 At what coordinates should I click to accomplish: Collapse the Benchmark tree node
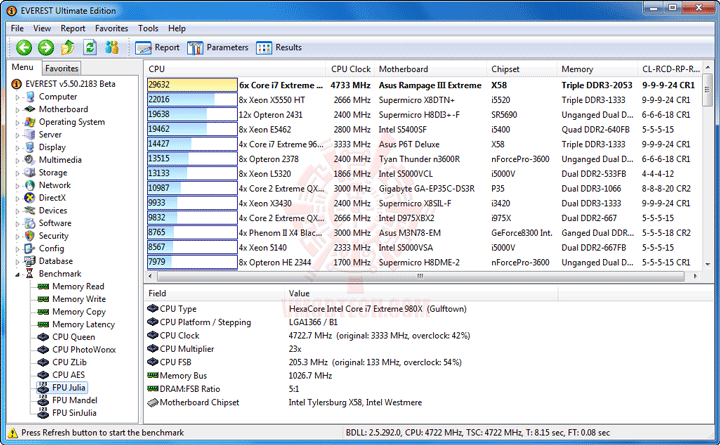click(17, 274)
